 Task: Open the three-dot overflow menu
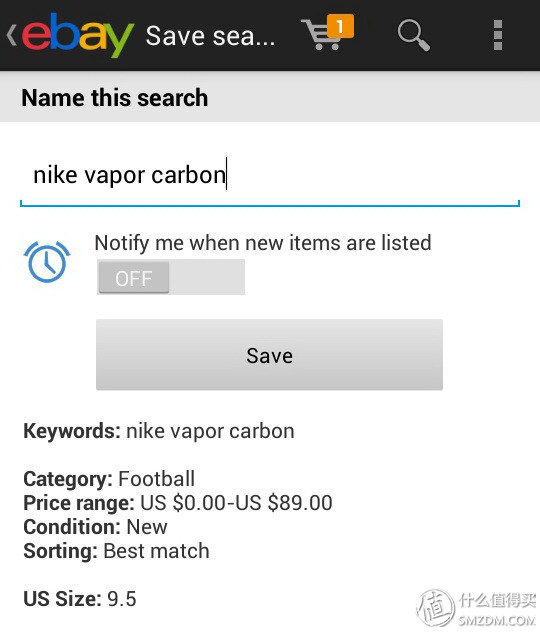tap(498, 35)
